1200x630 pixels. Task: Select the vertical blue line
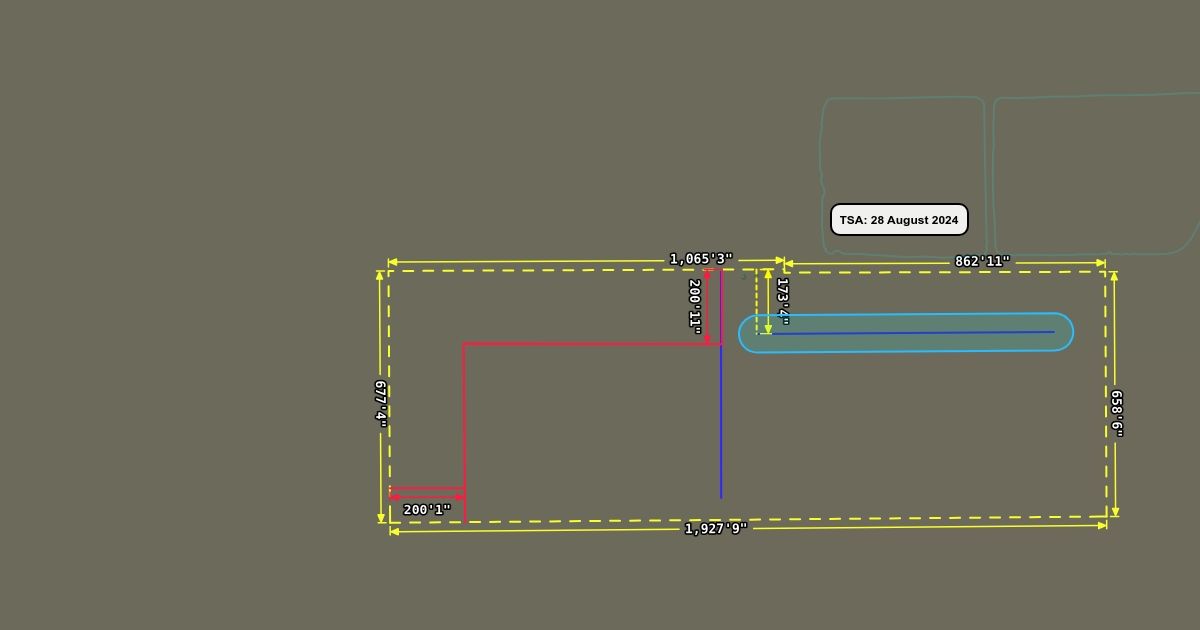coord(721,430)
